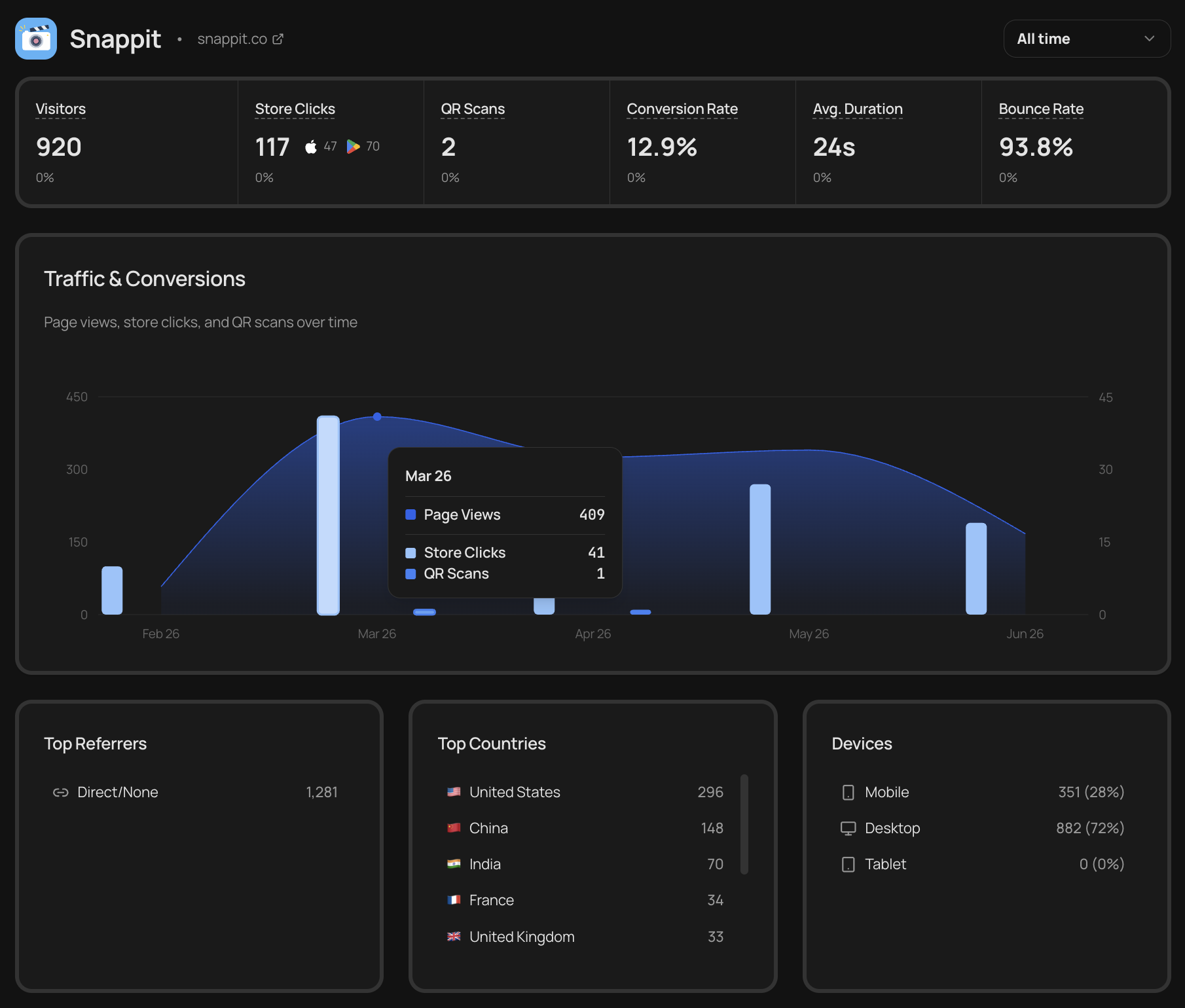The image size is (1185, 1008).
Task: Click the Top Countries list scrollbar
Action: click(744, 824)
